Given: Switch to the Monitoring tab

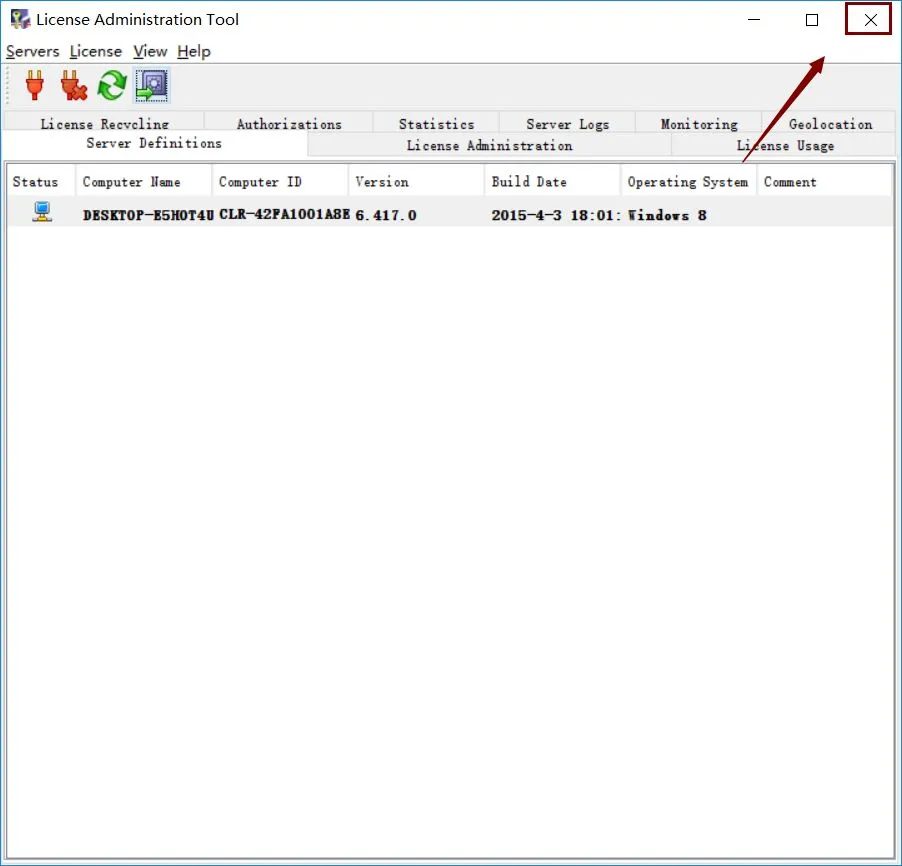Looking at the screenshot, I should (699, 123).
